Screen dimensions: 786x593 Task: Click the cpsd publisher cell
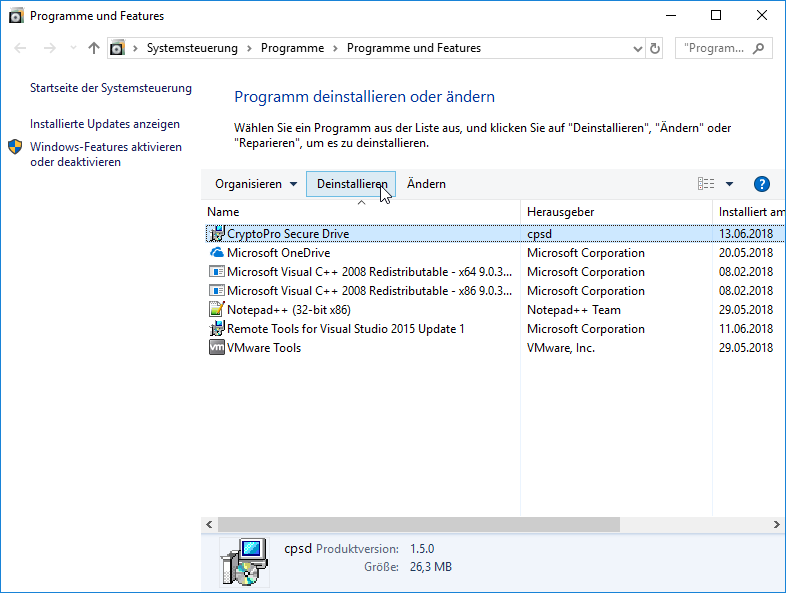[539, 234]
